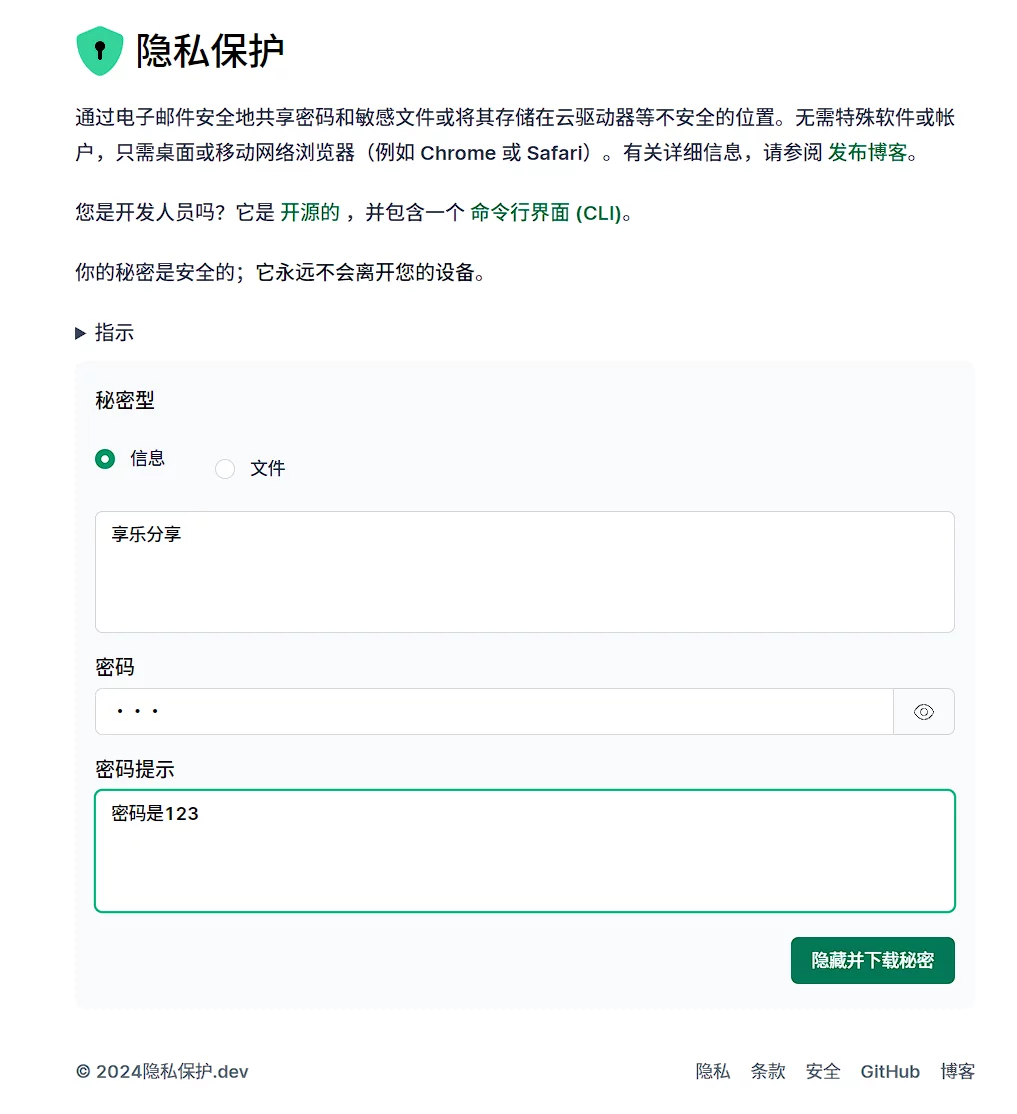Click the 2024 隐私保护.dev copyright text
This screenshot has height=1114, width=1017.
click(x=162, y=1072)
